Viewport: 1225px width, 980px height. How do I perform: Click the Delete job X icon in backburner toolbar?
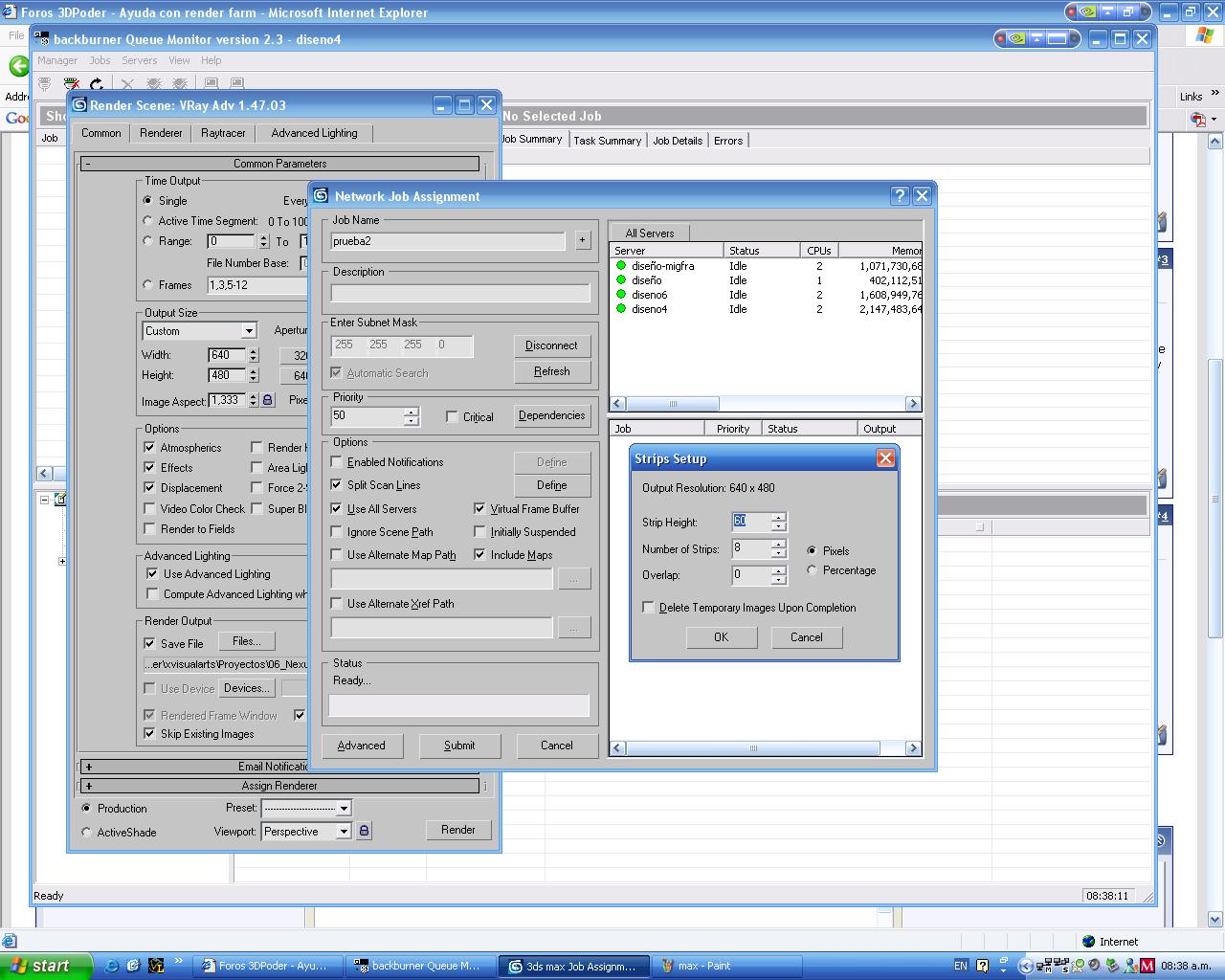click(127, 84)
